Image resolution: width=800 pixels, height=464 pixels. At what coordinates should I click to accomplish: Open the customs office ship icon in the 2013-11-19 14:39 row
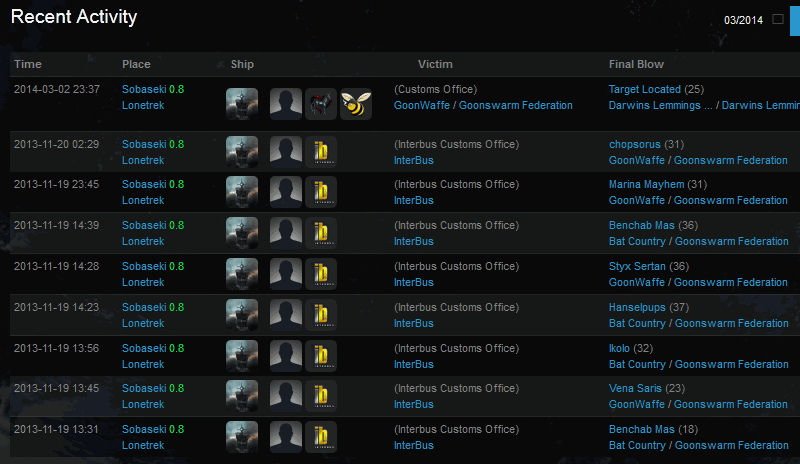[242, 233]
